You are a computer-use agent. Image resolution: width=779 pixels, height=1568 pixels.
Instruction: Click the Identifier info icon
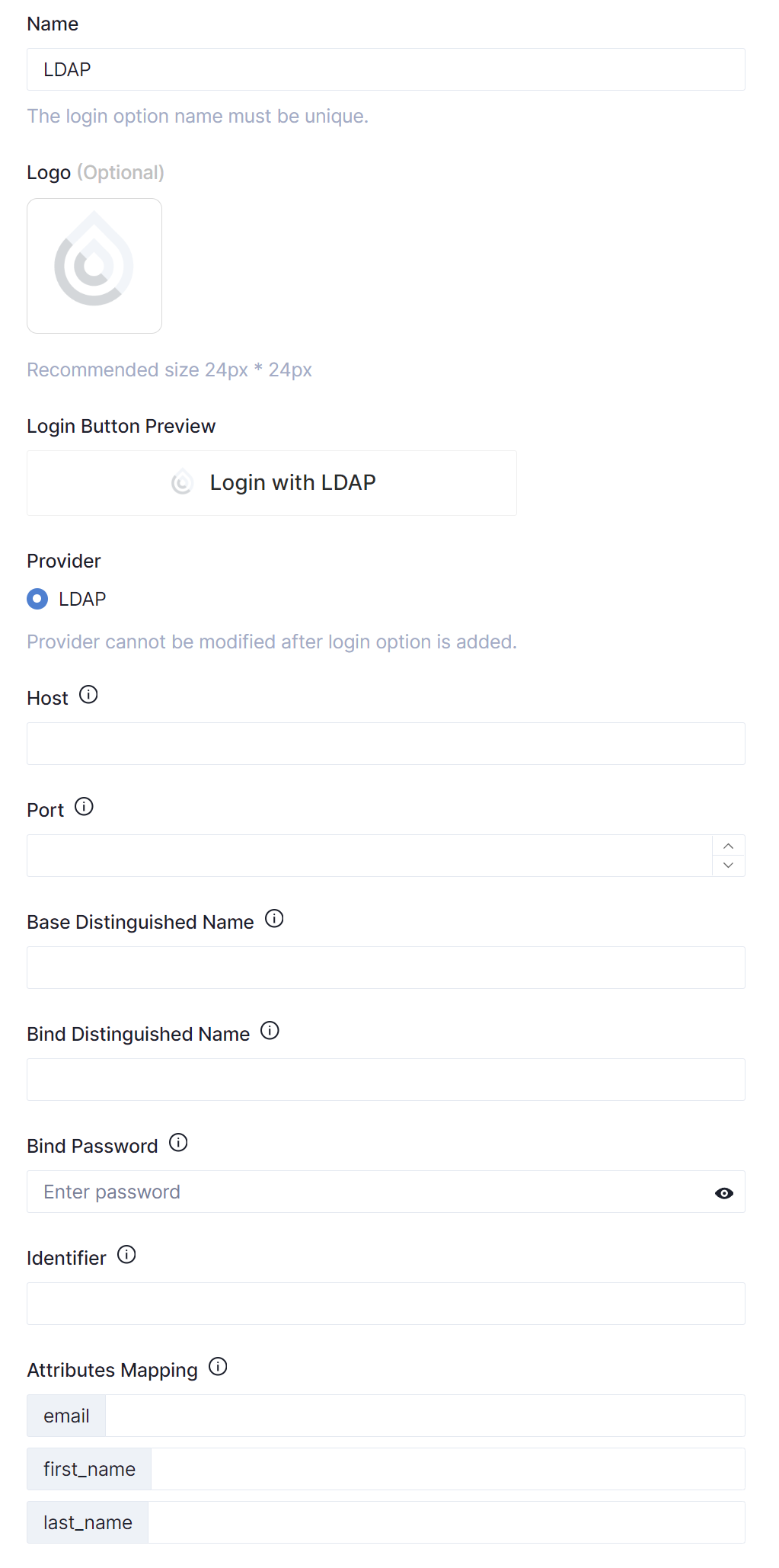coord(126,1255)
